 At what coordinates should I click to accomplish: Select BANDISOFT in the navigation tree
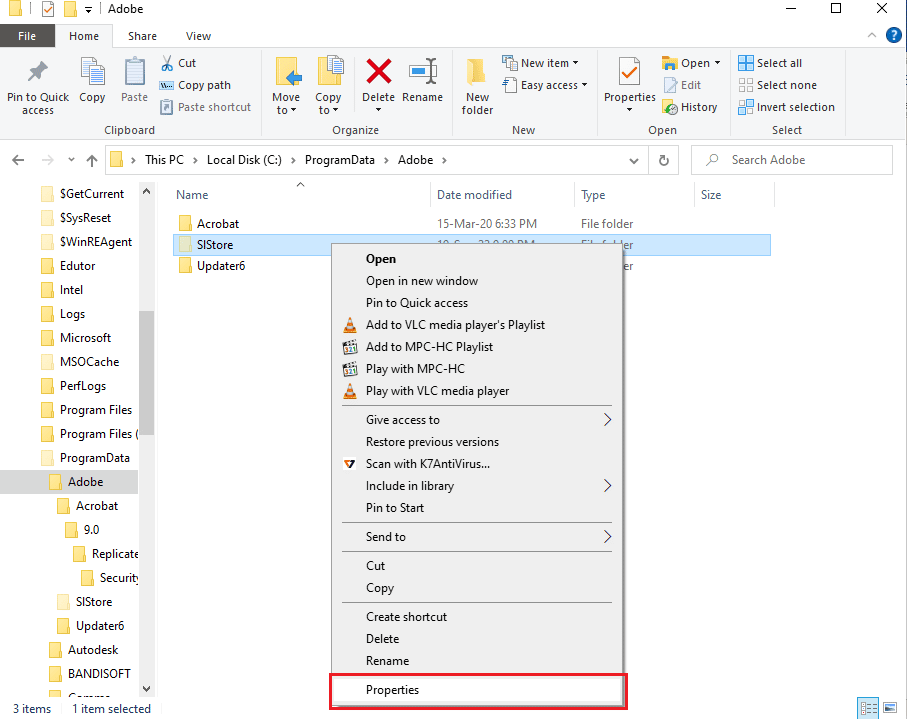click(x=99, y=674)
